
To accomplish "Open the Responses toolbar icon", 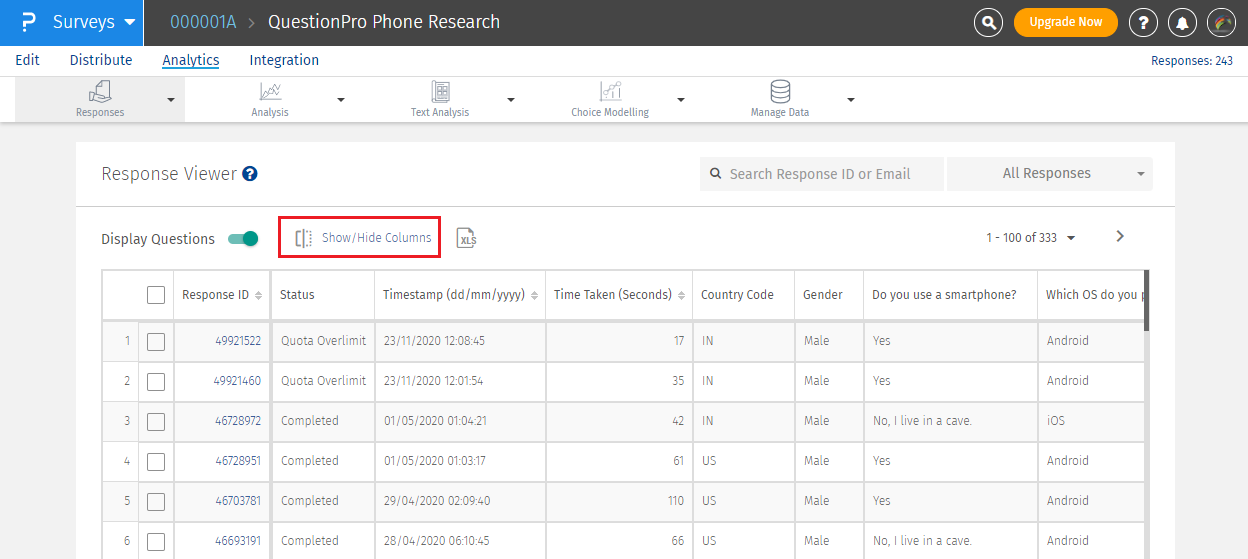I will pos(100,92).
